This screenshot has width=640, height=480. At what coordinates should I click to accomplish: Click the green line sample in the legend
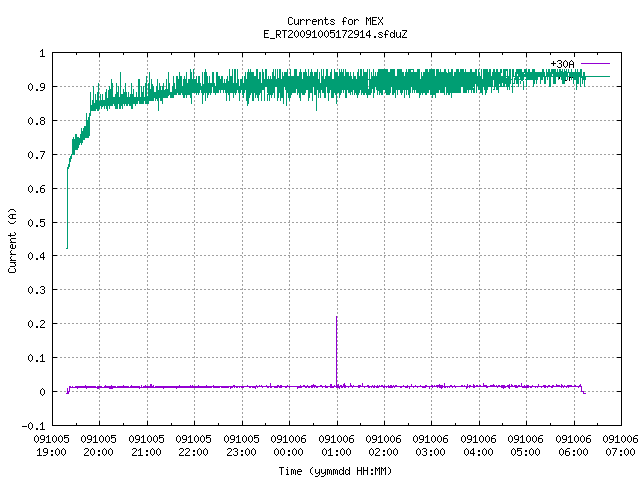597,76
